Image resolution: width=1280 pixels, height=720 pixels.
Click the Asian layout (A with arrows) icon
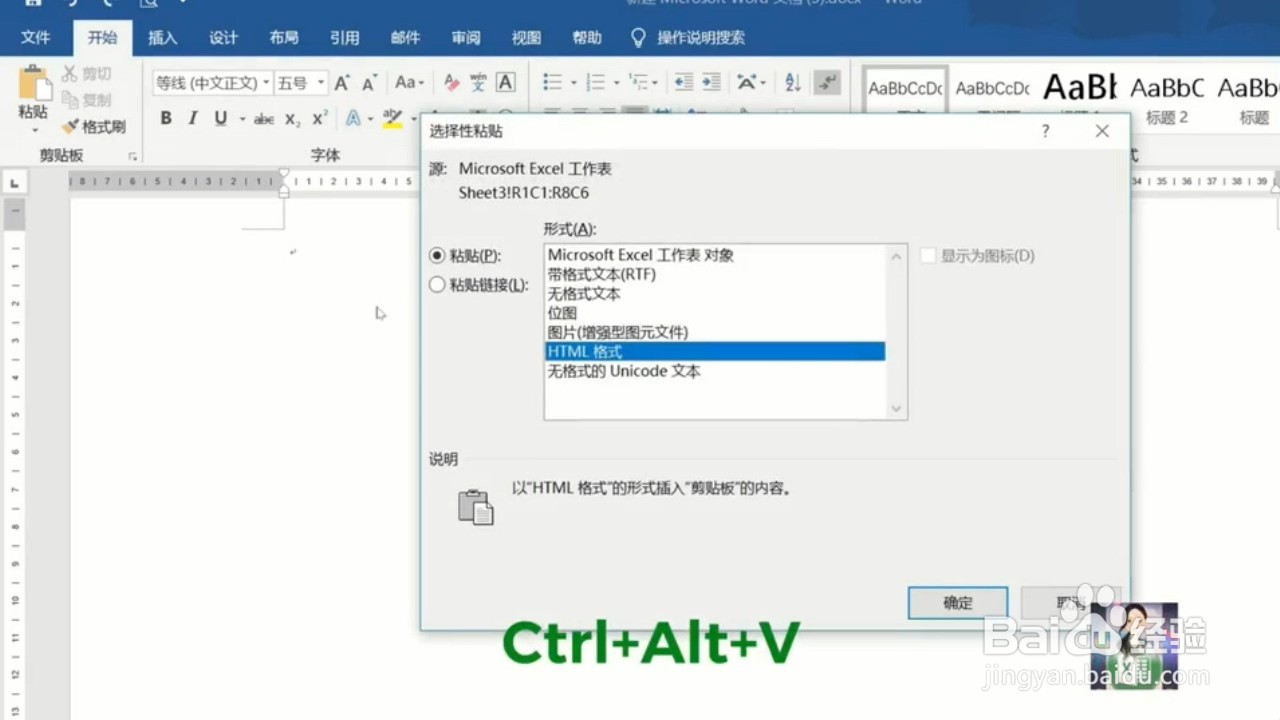pyautogui.click(x=747, y=83)
